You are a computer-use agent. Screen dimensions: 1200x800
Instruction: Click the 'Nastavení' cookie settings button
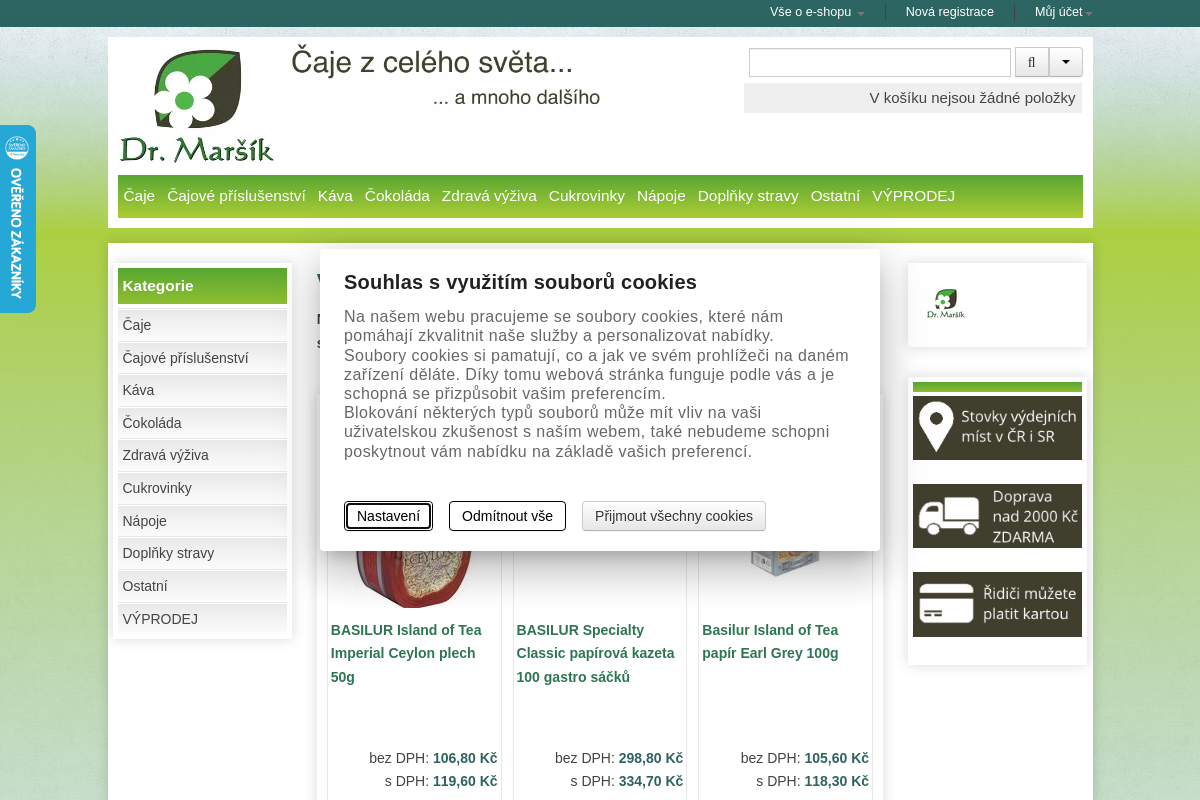click(x=388, y=516)
